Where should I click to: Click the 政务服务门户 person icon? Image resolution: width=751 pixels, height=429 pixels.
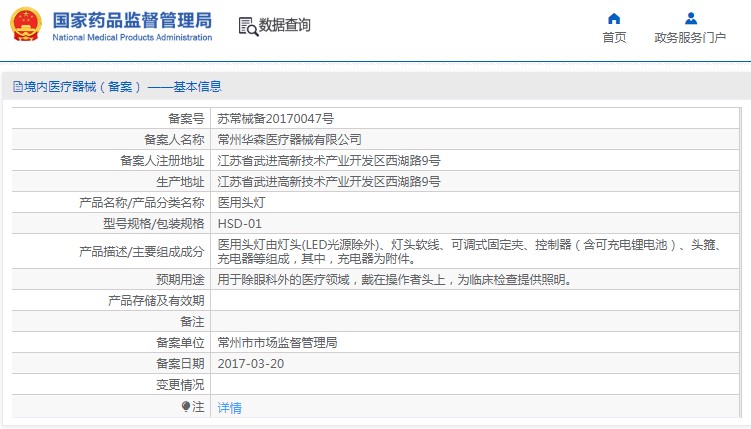[x=690, y=18]
